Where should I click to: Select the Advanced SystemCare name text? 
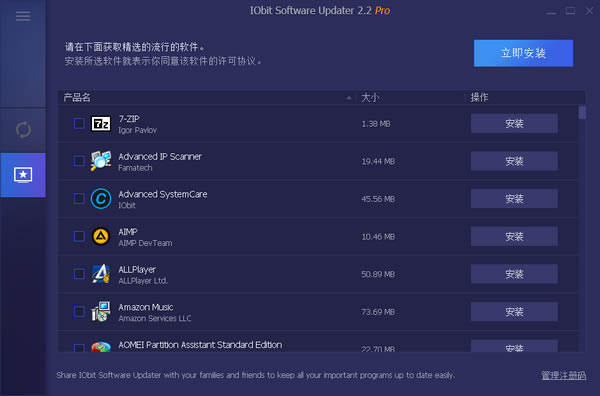[163, 194]
